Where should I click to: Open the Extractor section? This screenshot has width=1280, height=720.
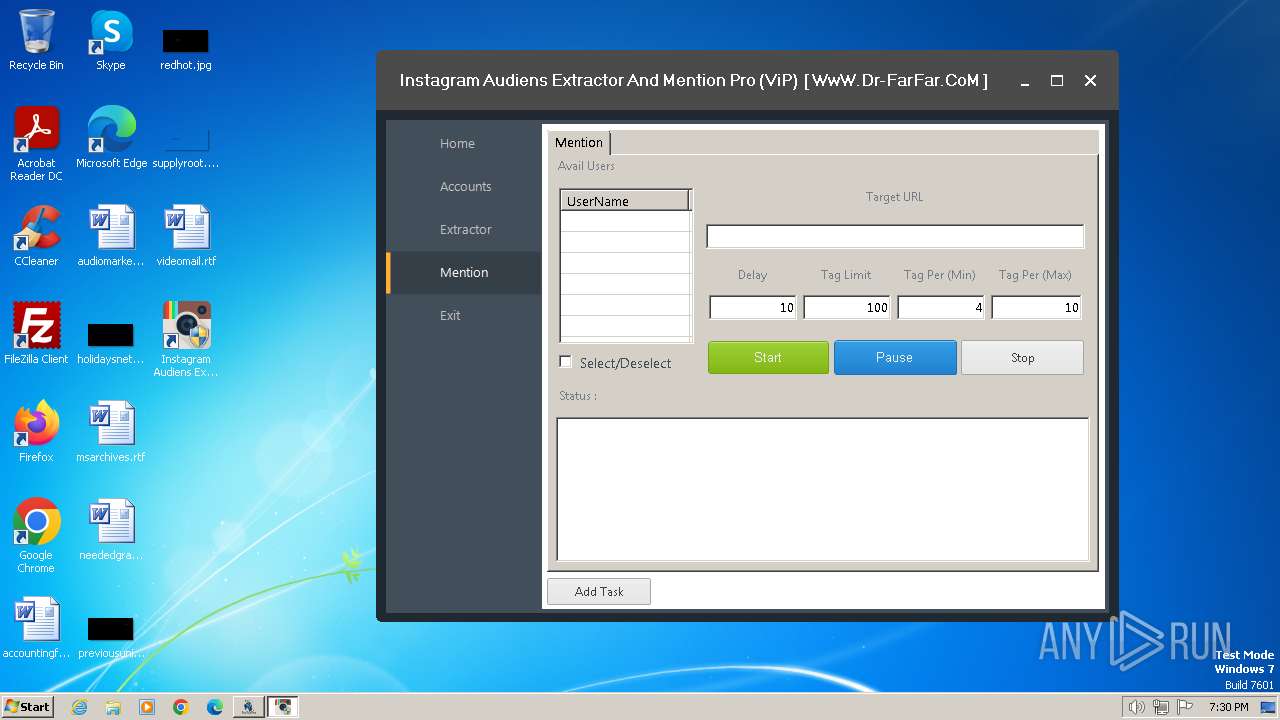(x=465, y=229)
